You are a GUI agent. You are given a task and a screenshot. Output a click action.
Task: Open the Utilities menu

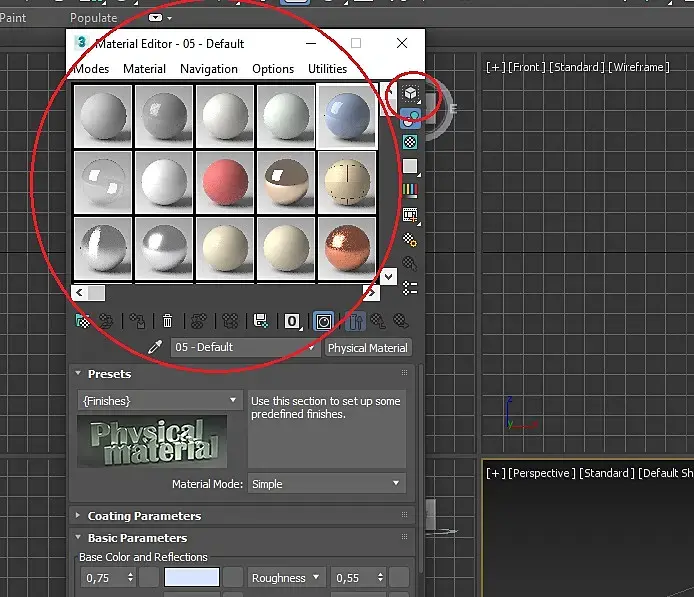[x=328, y=69]
